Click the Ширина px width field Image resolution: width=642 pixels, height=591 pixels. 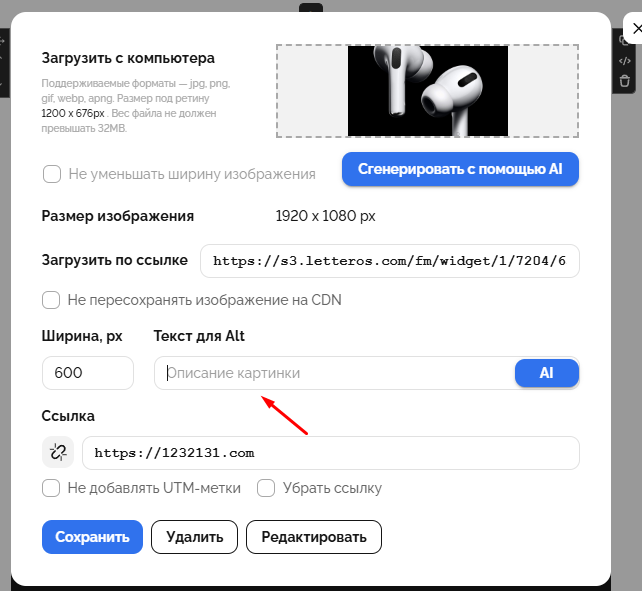pyautogui.click(x=88, y=373)
